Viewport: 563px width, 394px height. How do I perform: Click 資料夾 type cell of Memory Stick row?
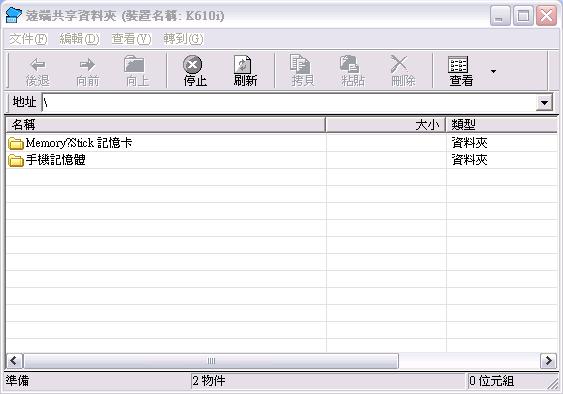pos(469,143)
